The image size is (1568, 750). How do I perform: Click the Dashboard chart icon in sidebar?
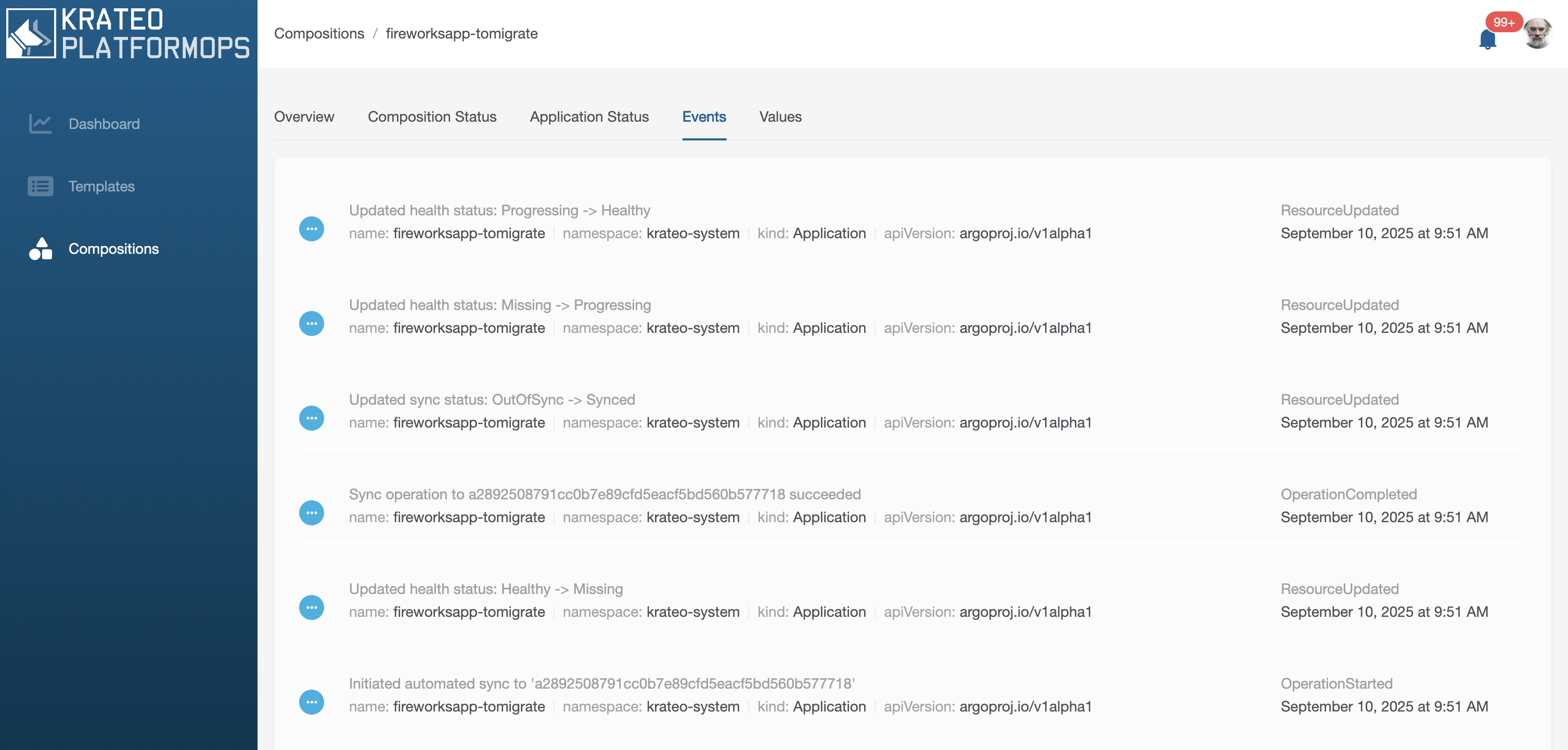pos(40,124)
